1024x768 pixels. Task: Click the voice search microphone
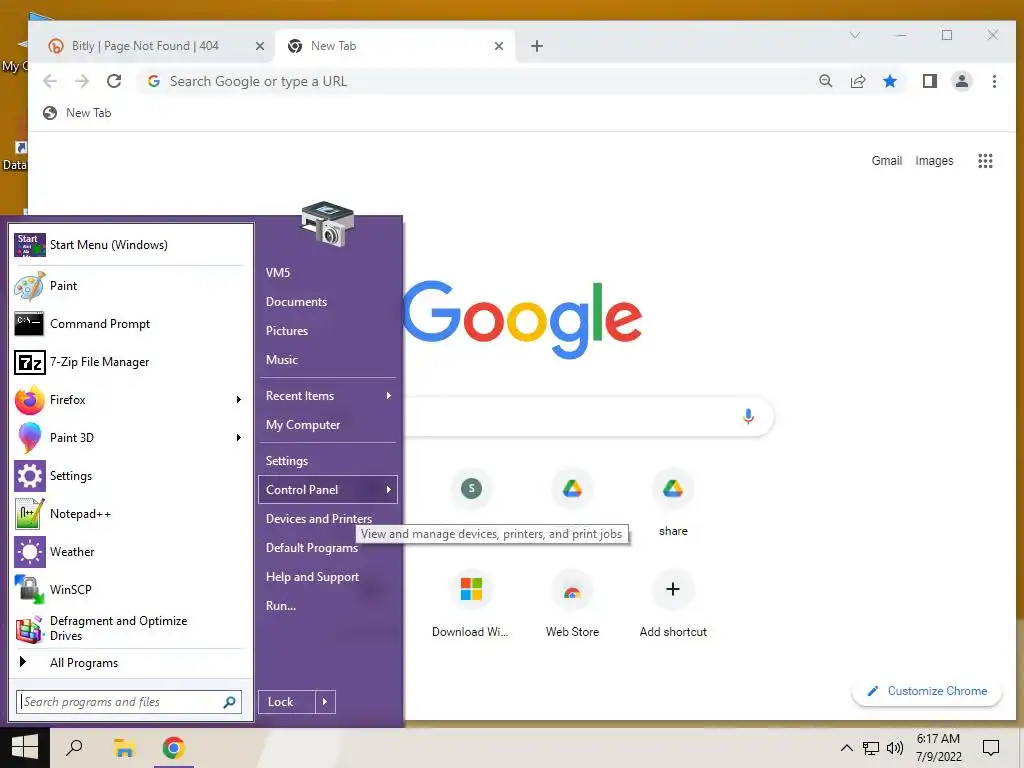(x=748, y=416)
